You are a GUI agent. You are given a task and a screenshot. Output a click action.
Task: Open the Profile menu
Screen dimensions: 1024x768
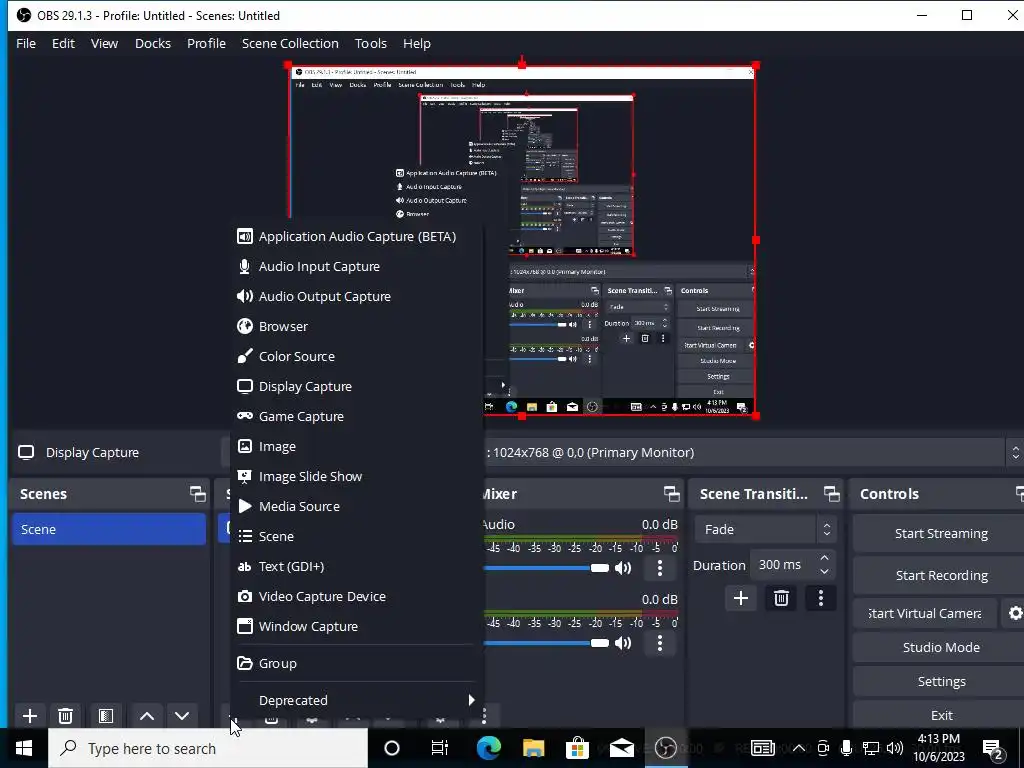[x=206, y=43]
